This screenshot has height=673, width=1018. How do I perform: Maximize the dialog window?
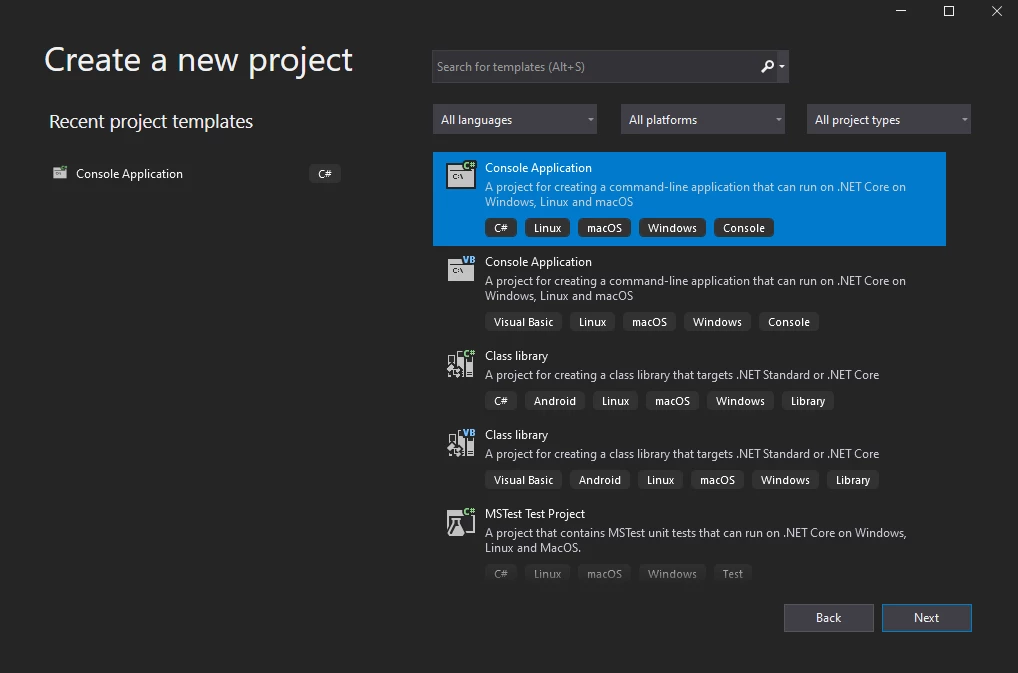pos(949,11)
